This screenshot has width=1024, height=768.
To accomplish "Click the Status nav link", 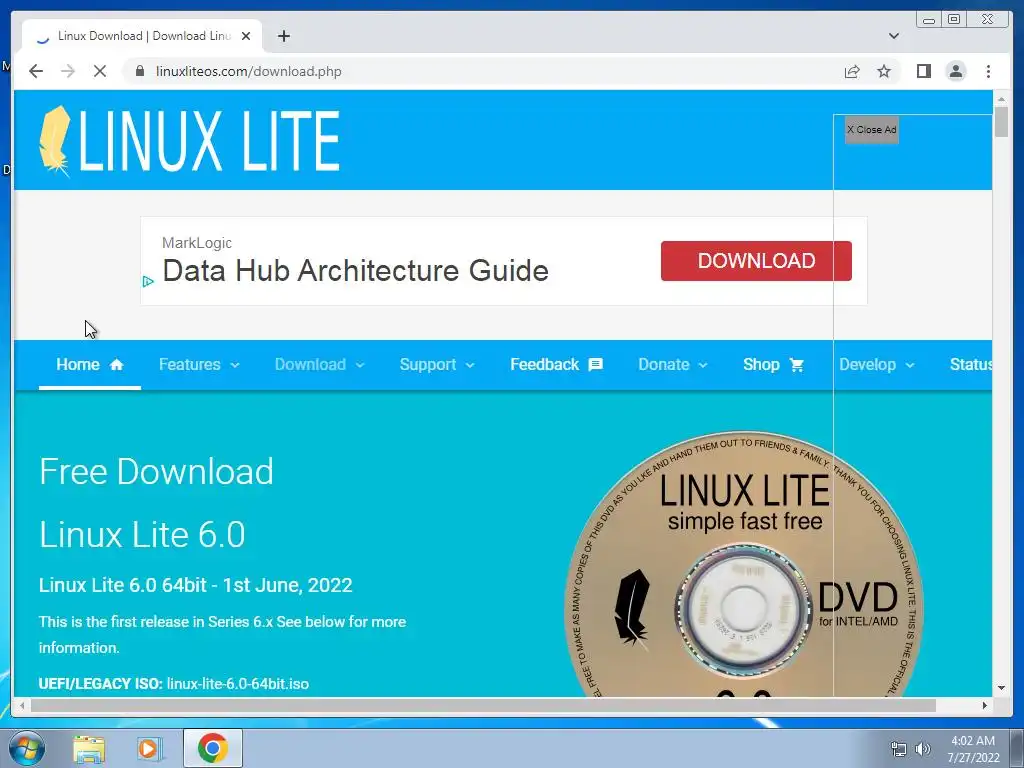I will click(970, 364).
